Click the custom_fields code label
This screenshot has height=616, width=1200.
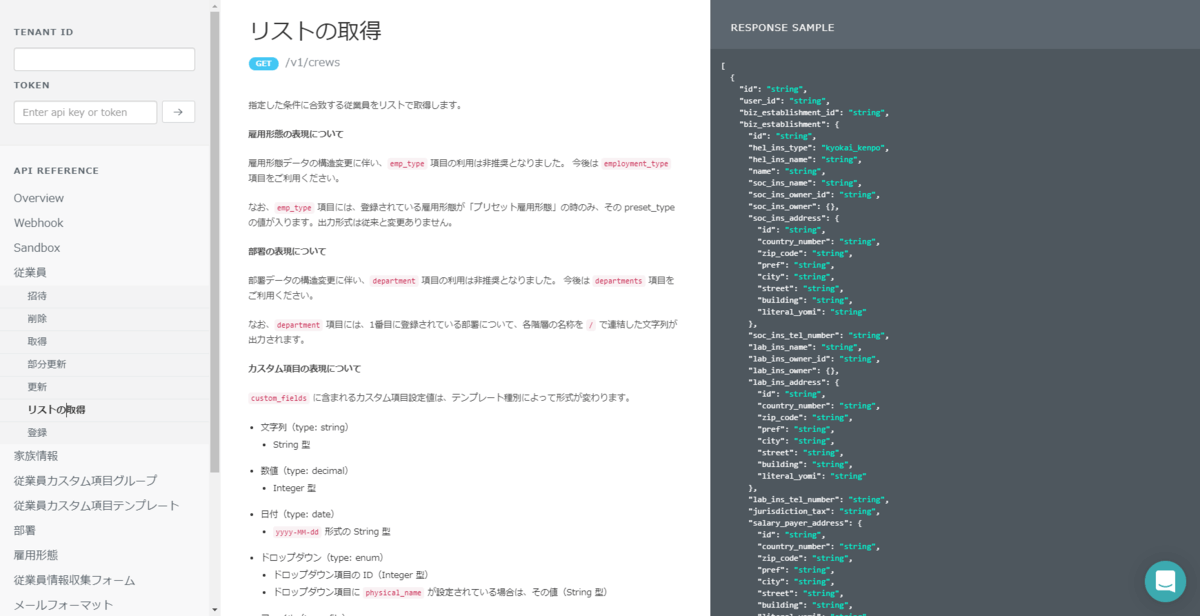pos(279,398)
